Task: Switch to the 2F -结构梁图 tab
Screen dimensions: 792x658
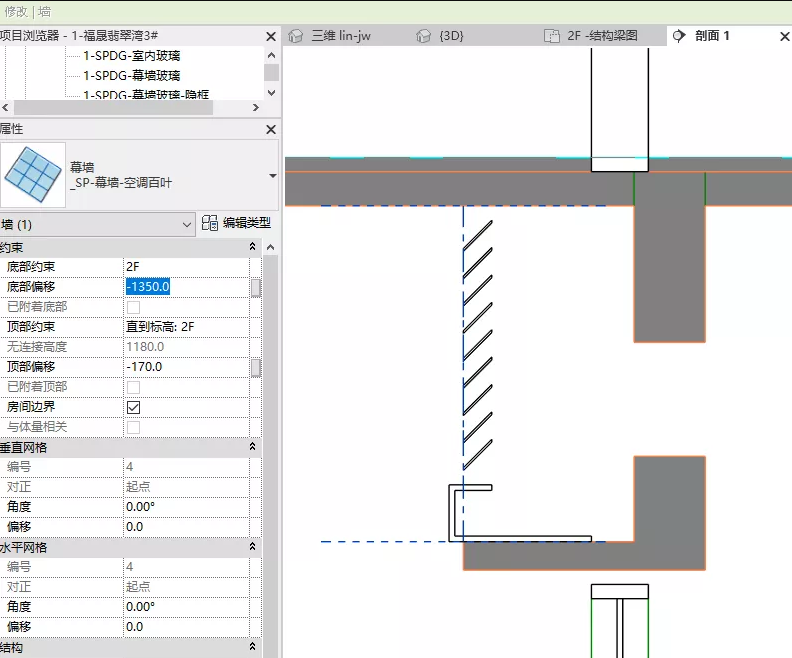Action: (602, 36)
